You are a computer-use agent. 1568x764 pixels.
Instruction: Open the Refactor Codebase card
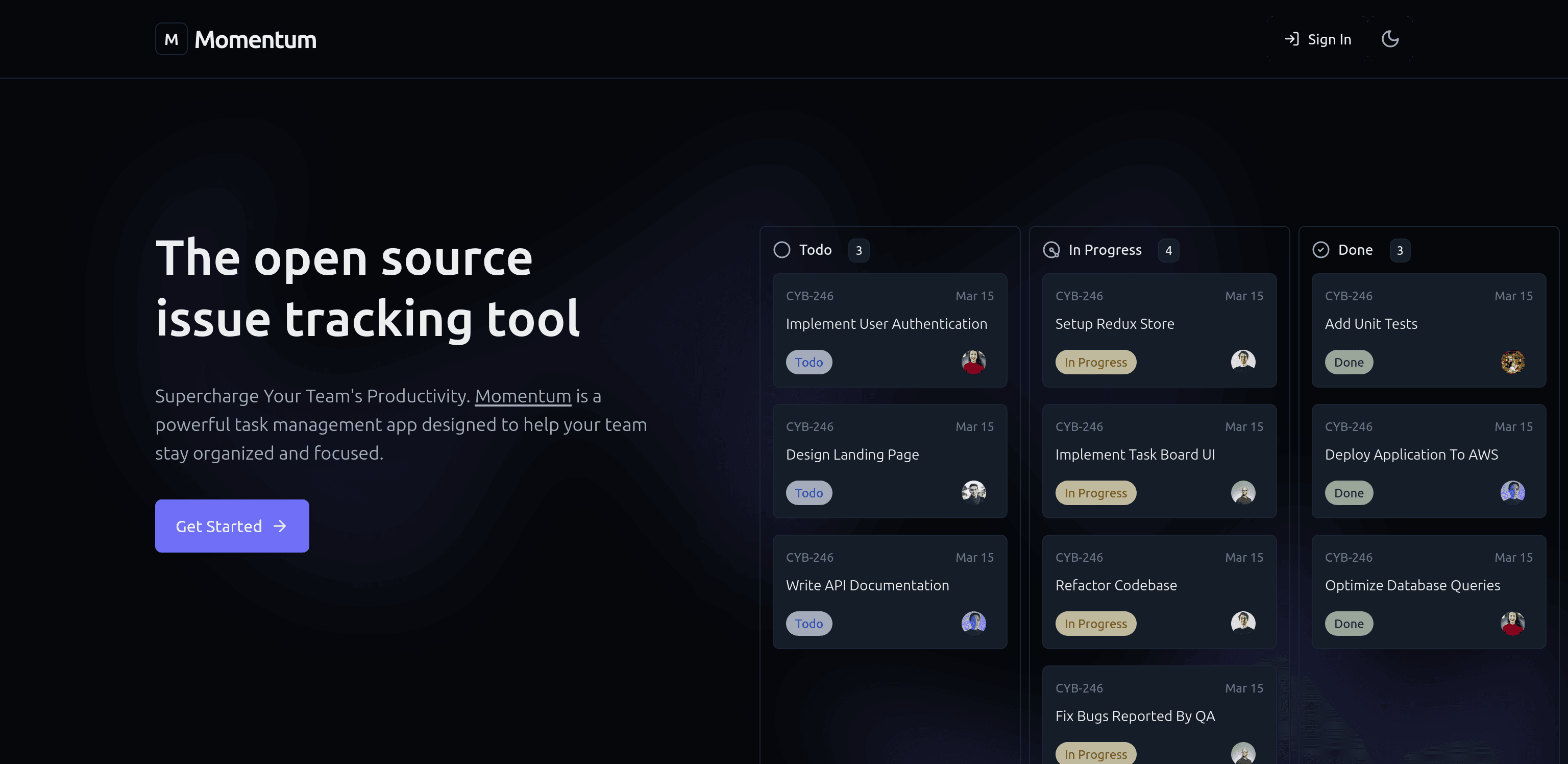(1160, 591)
